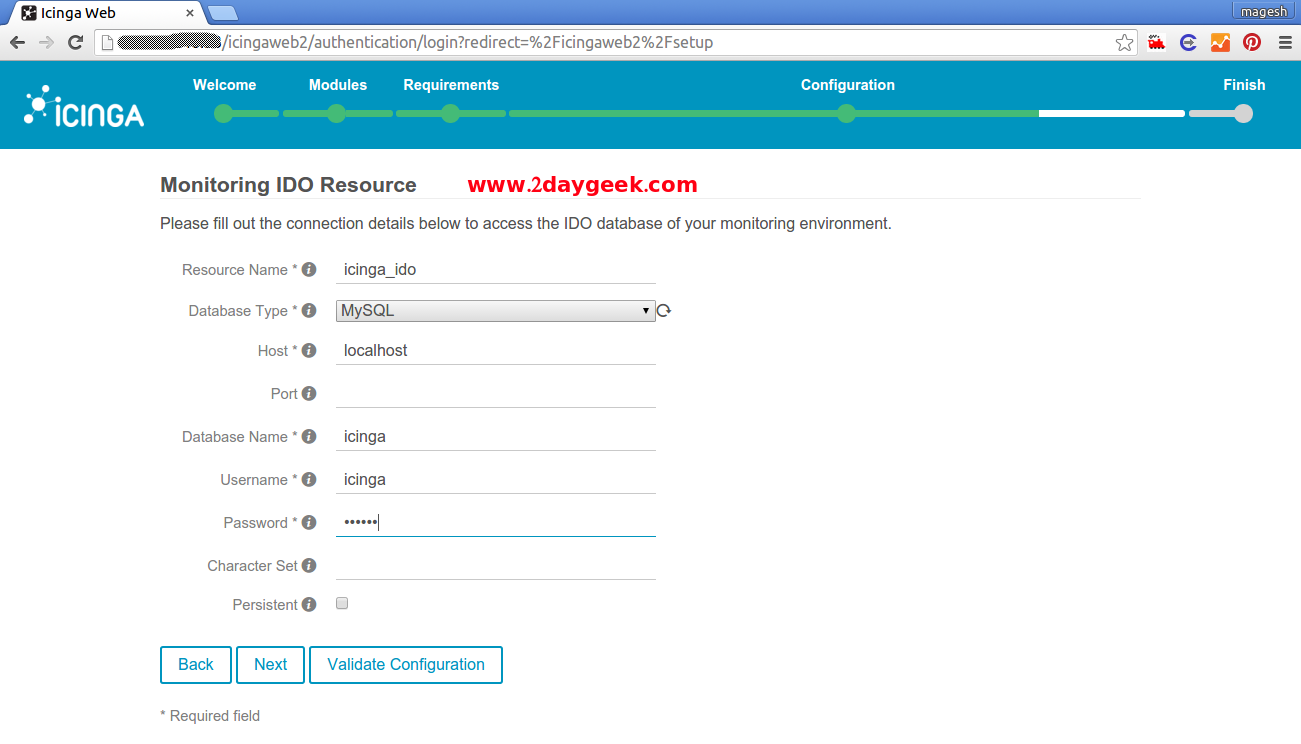
Task: Click the browser forward arrow
Action: pos(46,42)
